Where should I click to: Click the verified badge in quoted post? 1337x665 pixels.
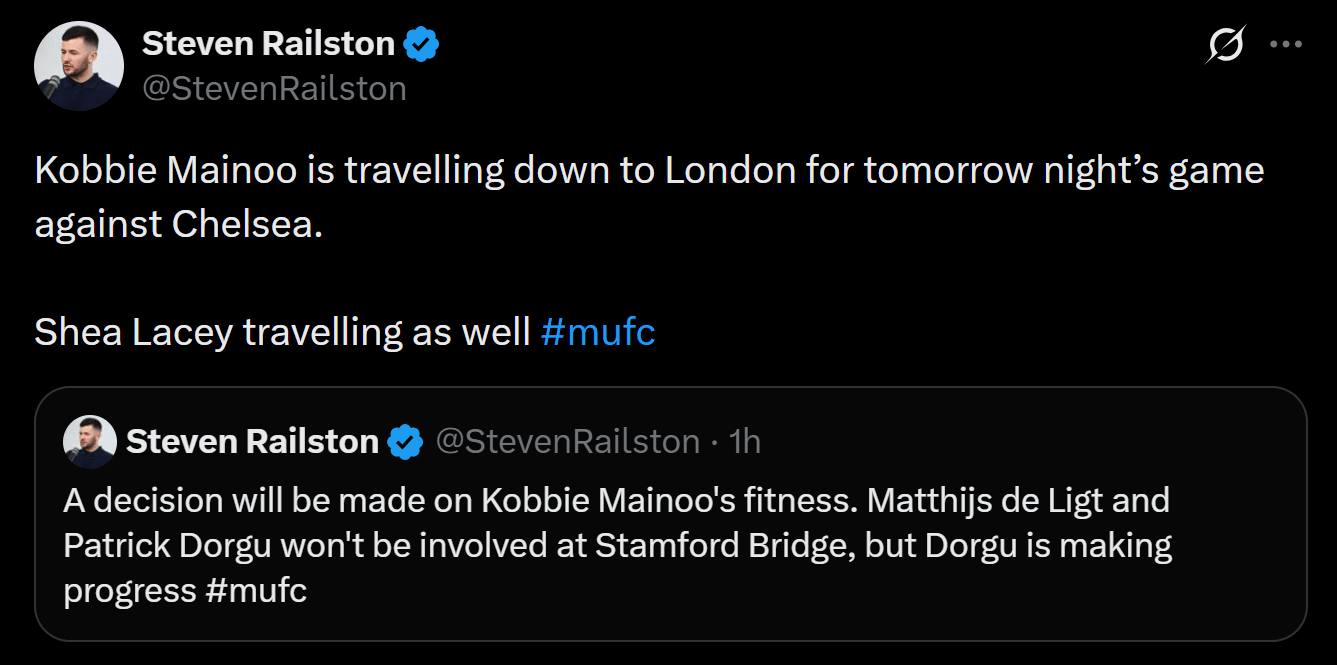click(x=405, y=442)
